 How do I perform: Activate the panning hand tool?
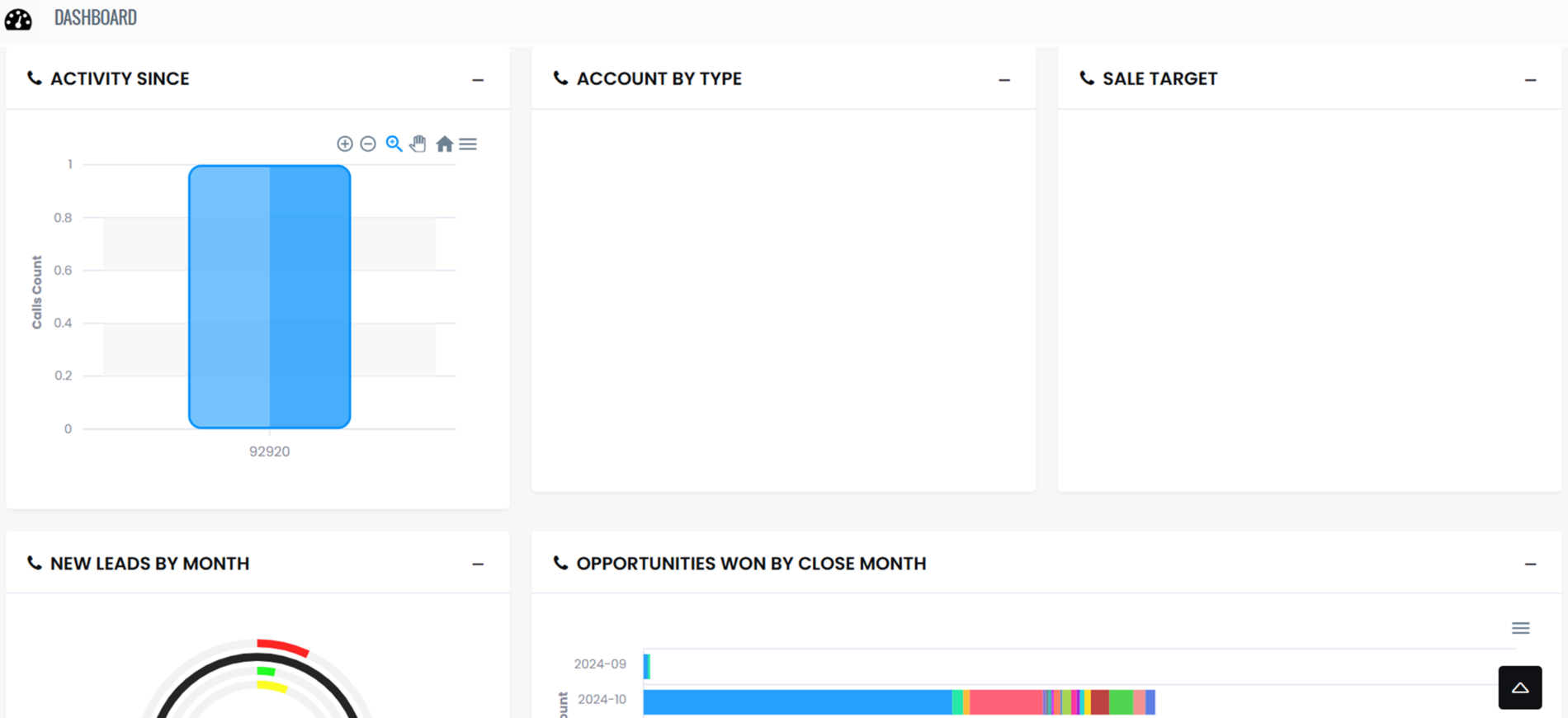pyautogui.click(x=418, y=144)
